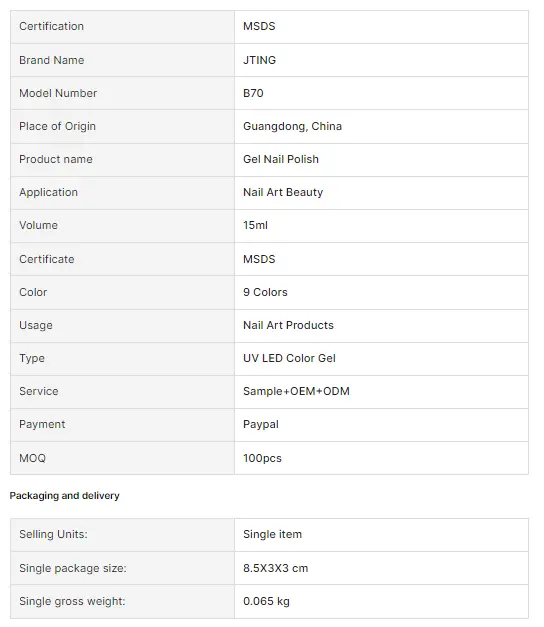Image resolution: width=544 pixels, height=627 pixels.
Task: Select the Single item selling units value
Action: [x=272, y=534]
